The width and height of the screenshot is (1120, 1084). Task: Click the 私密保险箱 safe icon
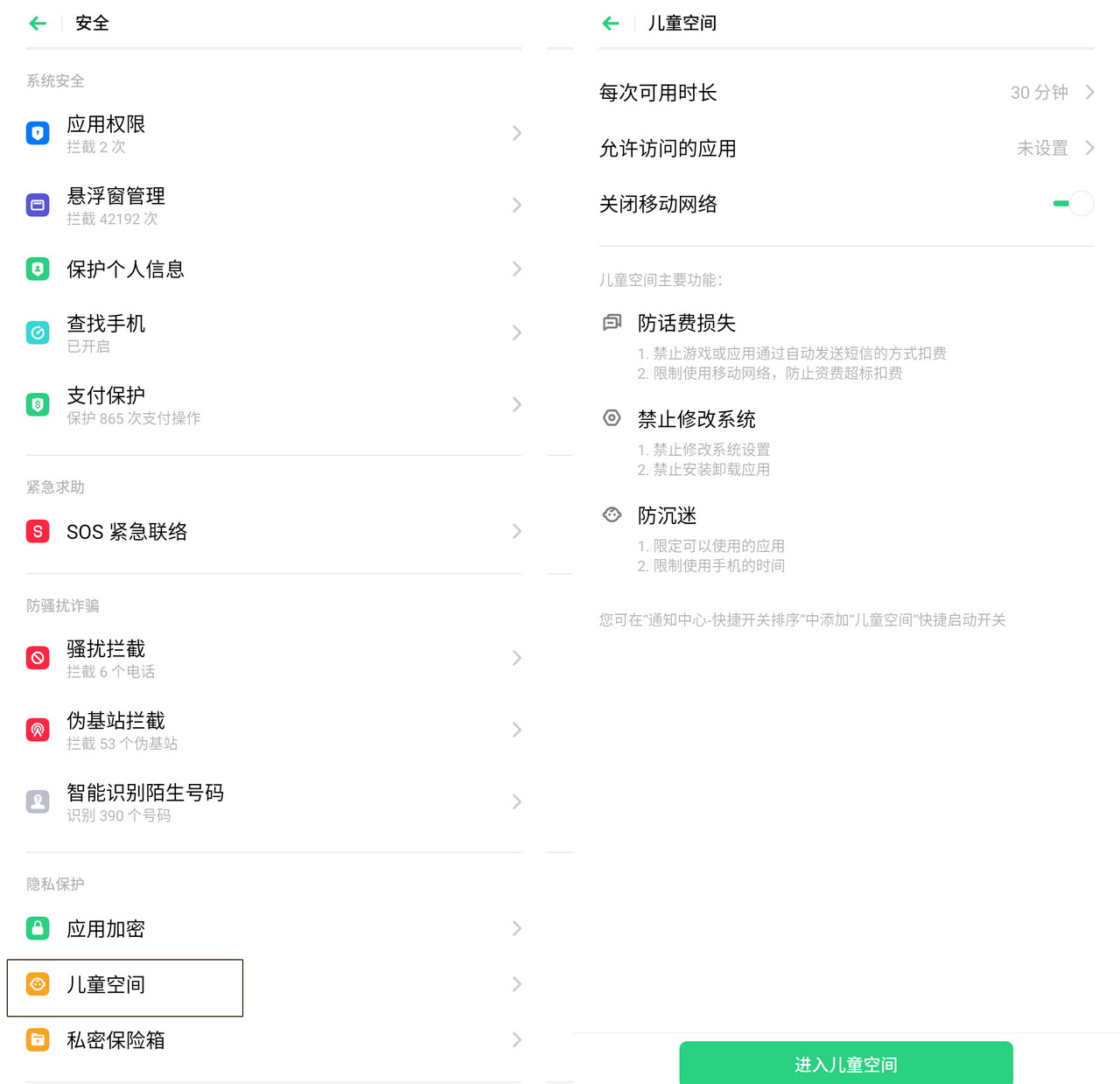coord(37,1040)
